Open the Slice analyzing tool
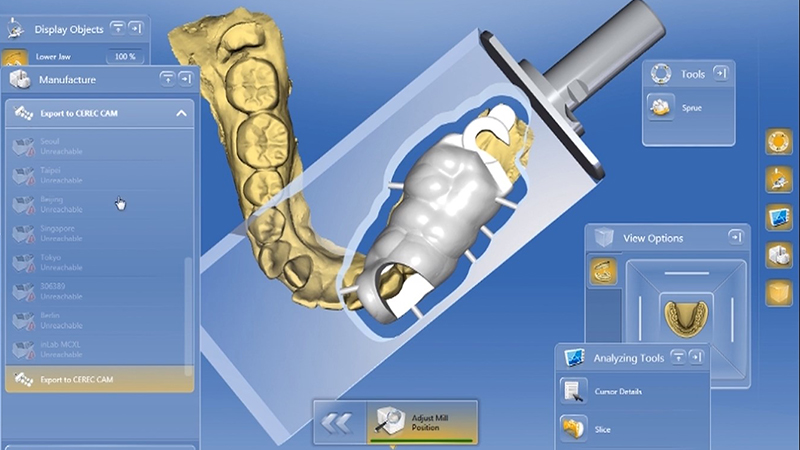 (x=573, y=428)
